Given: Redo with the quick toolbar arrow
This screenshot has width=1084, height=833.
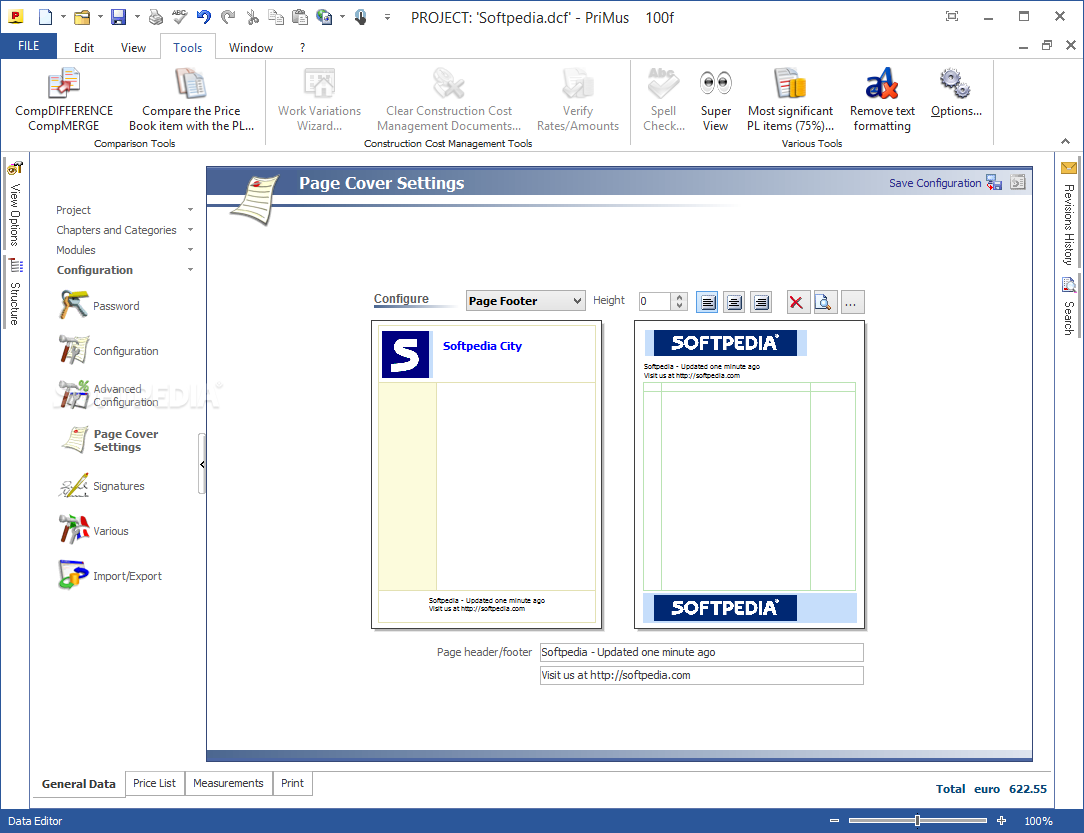Looking at the screenshot, I should point(228,17).
